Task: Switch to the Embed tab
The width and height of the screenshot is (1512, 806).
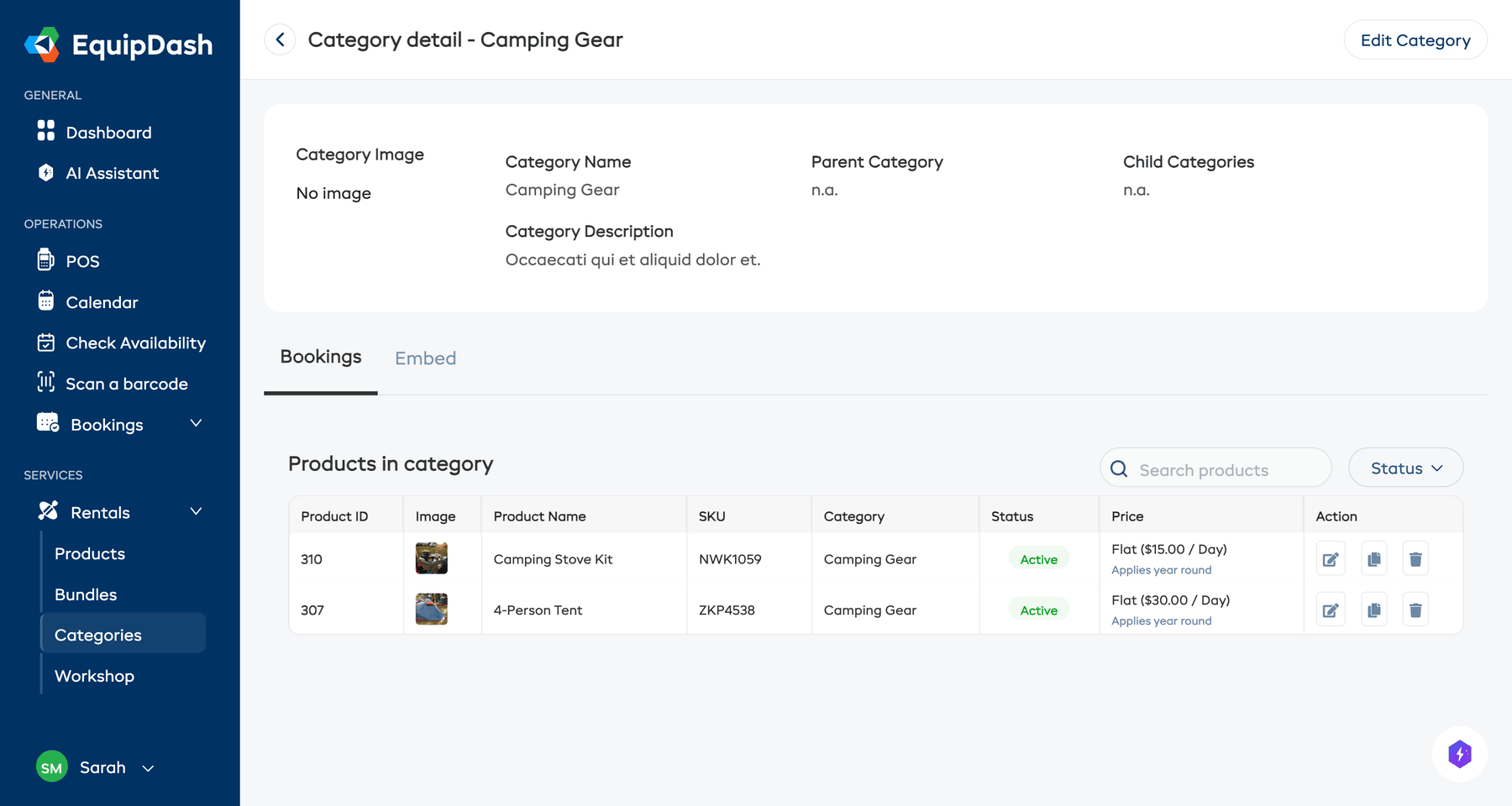Action: pos(425,358)
